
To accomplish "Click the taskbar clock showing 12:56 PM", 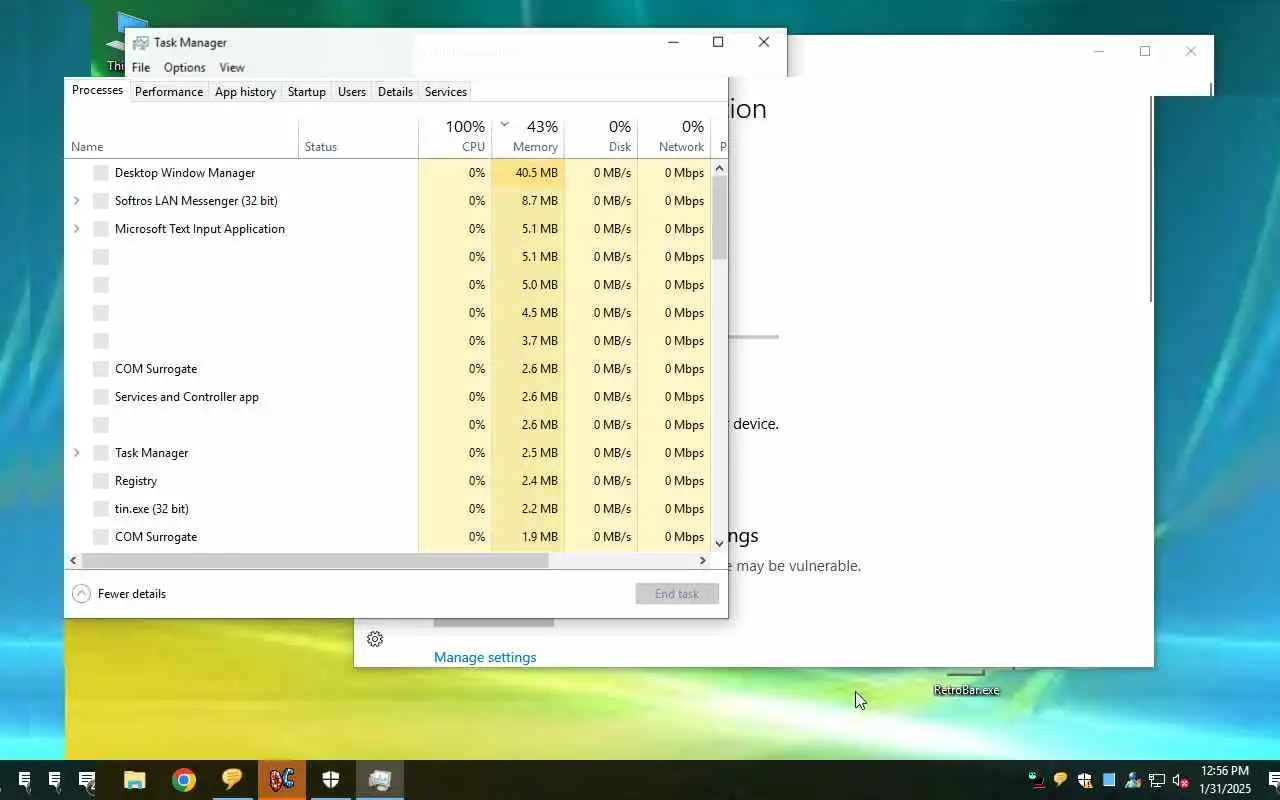I will [1225, 779].
